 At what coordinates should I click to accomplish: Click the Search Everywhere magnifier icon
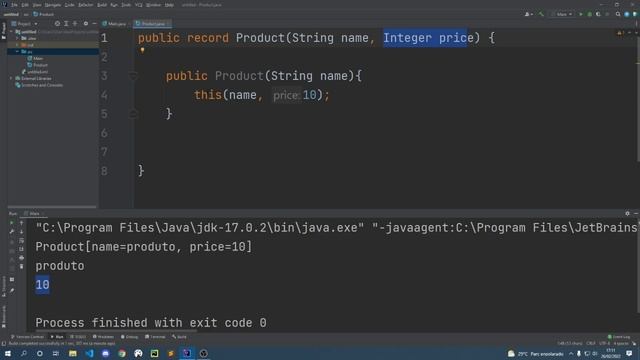(x=618, y=14)
